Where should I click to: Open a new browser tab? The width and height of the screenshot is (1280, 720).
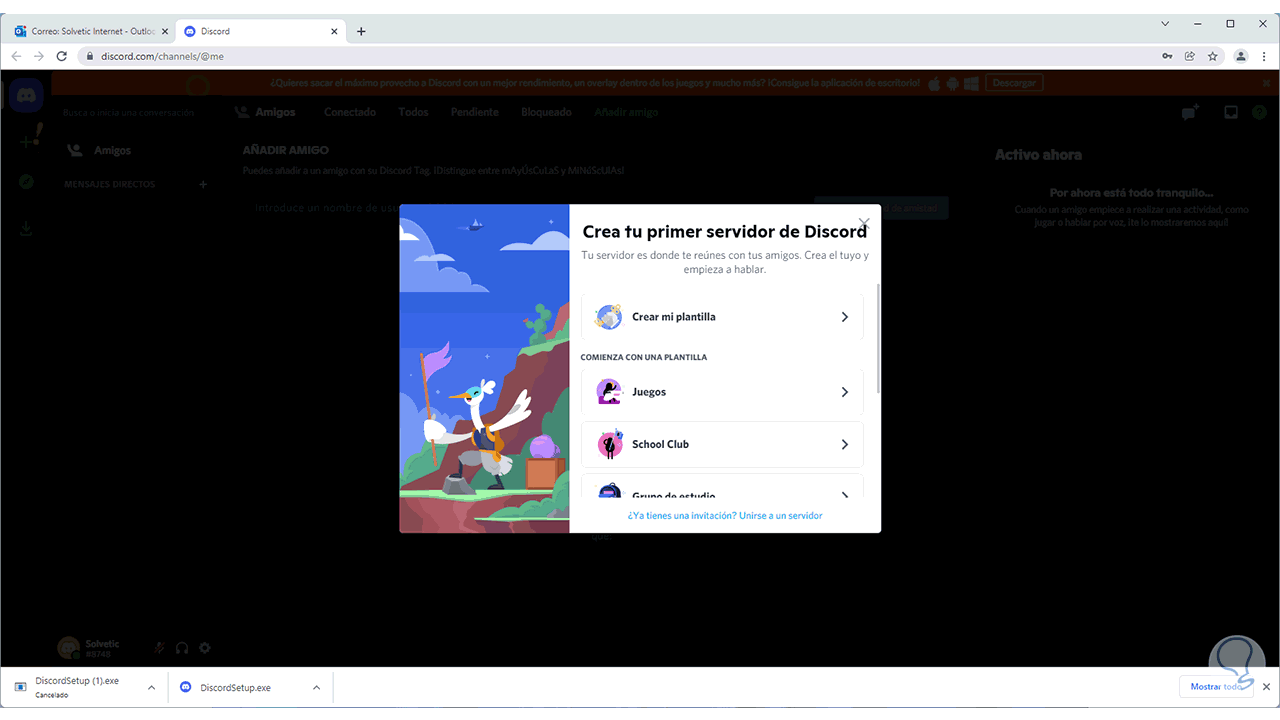(361, 31)
